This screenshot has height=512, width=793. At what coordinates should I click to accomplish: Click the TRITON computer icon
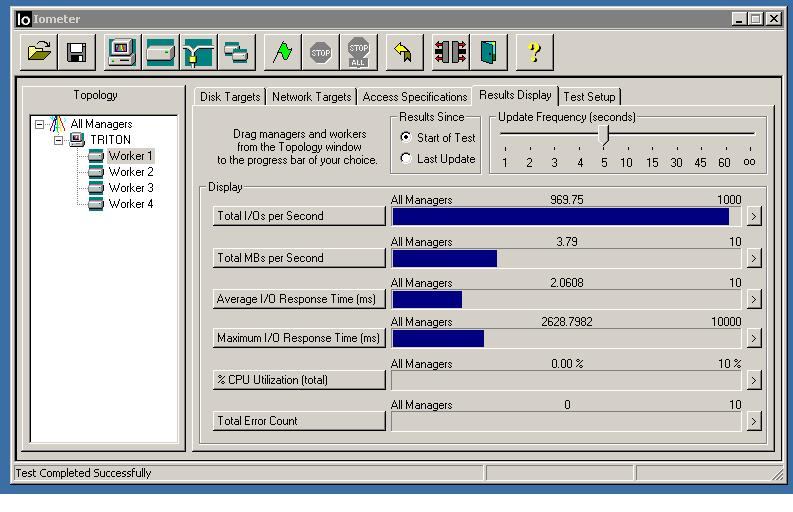pyautogui.click(x=77, y=140)
